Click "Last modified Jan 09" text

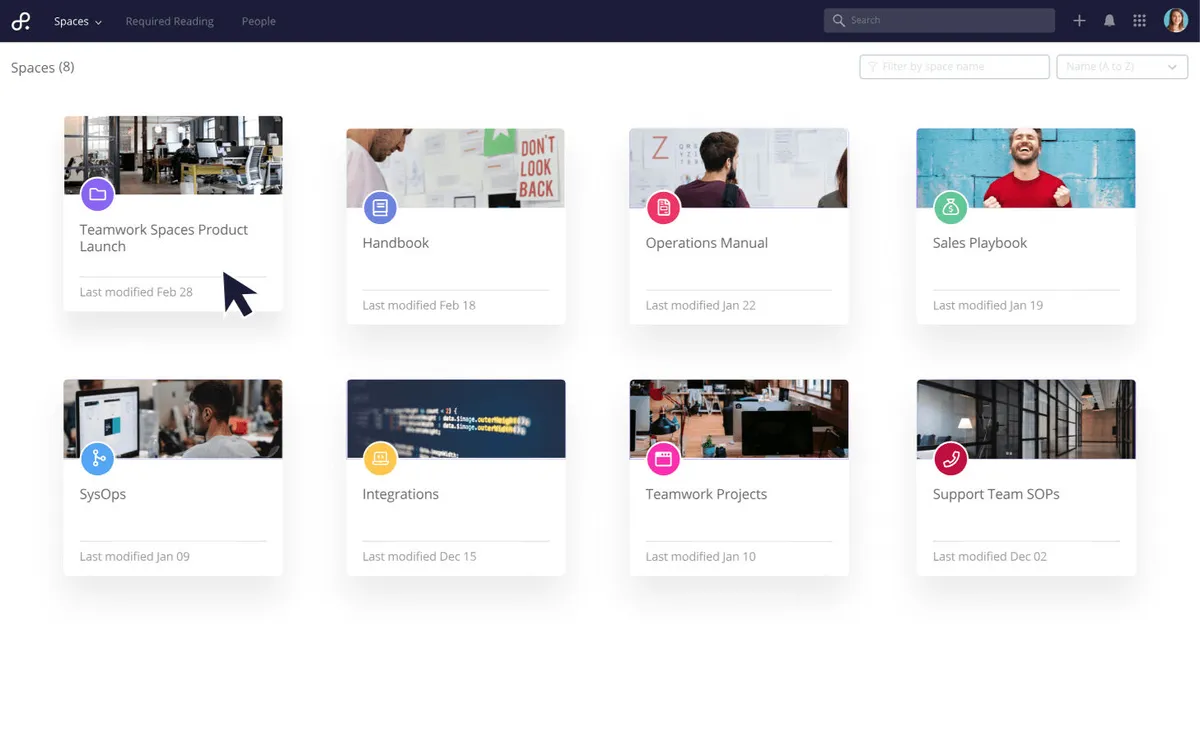[135, 556]
